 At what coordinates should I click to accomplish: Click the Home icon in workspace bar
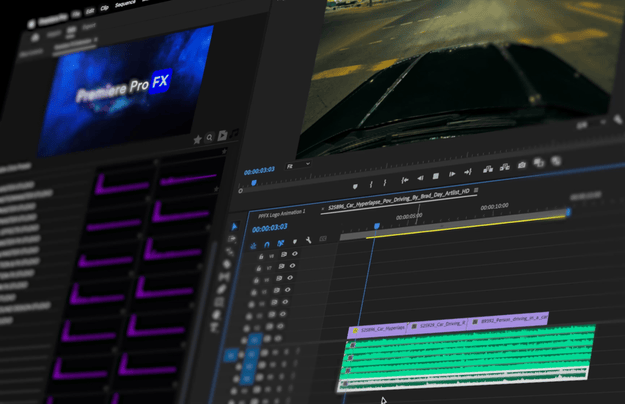pyautogui.click(x=35, y=37)
